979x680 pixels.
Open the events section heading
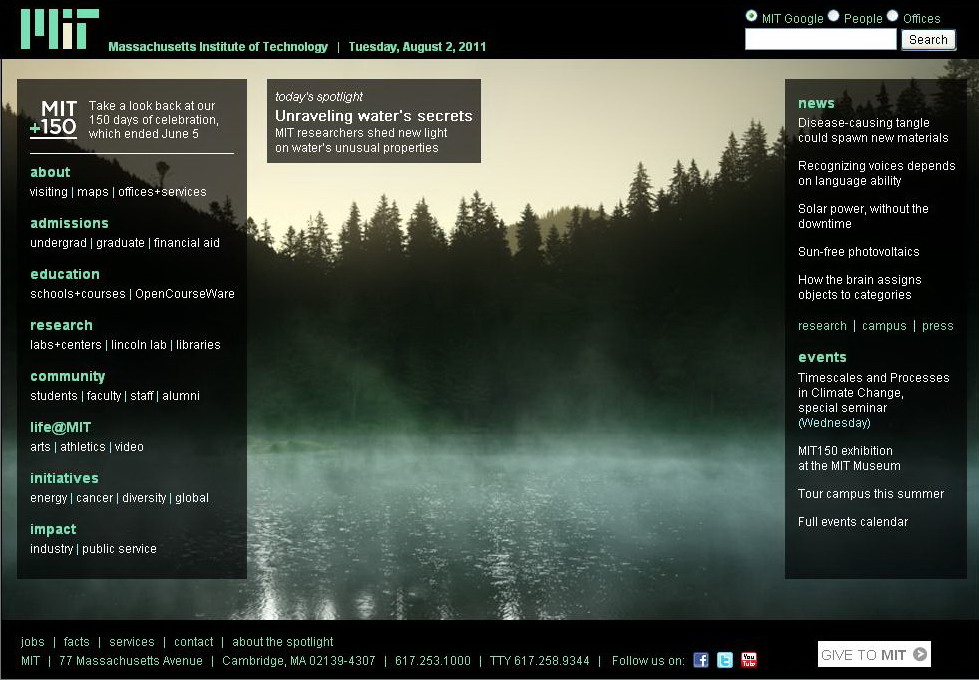click(822, 357)
